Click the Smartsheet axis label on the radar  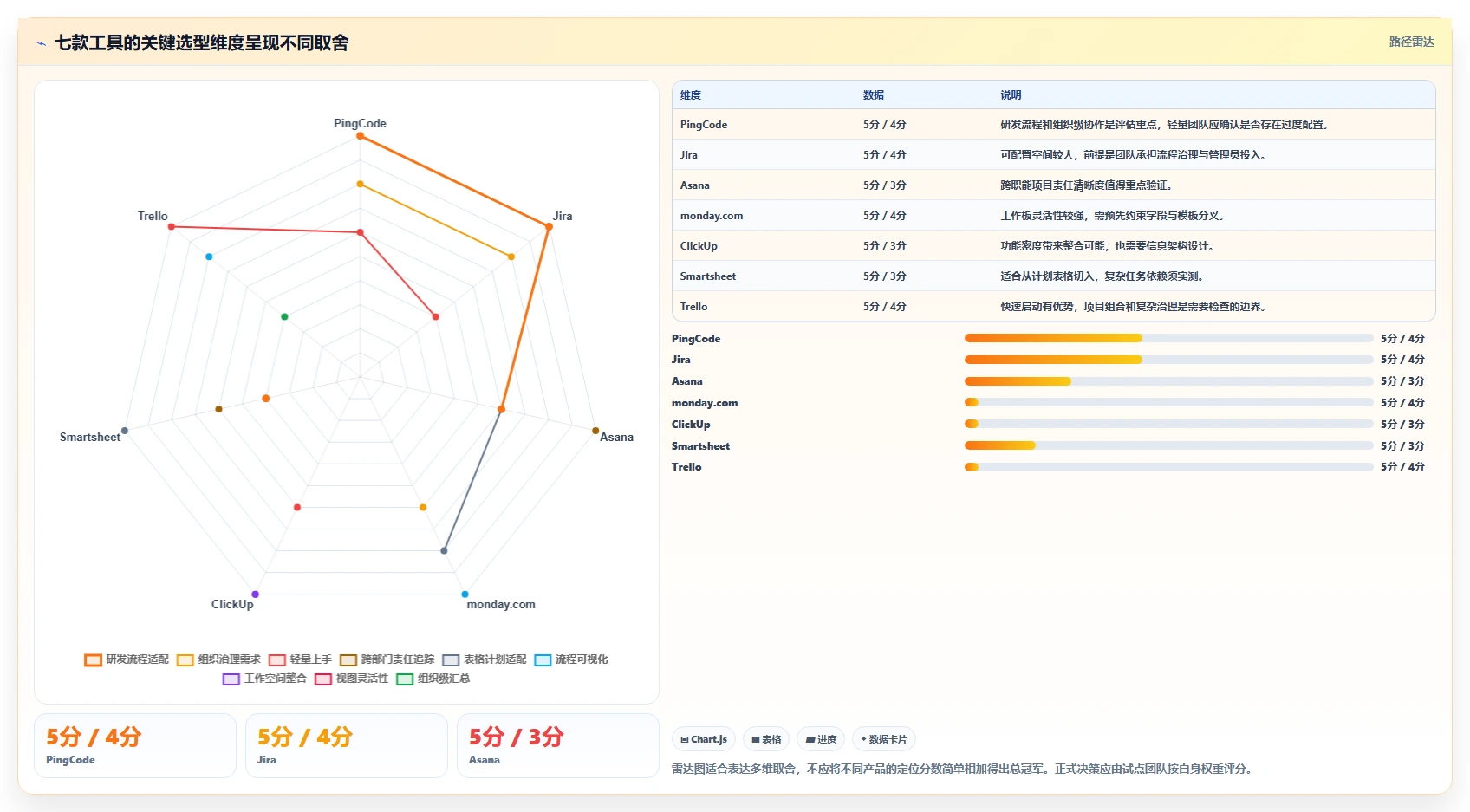(x=90, y=437)
